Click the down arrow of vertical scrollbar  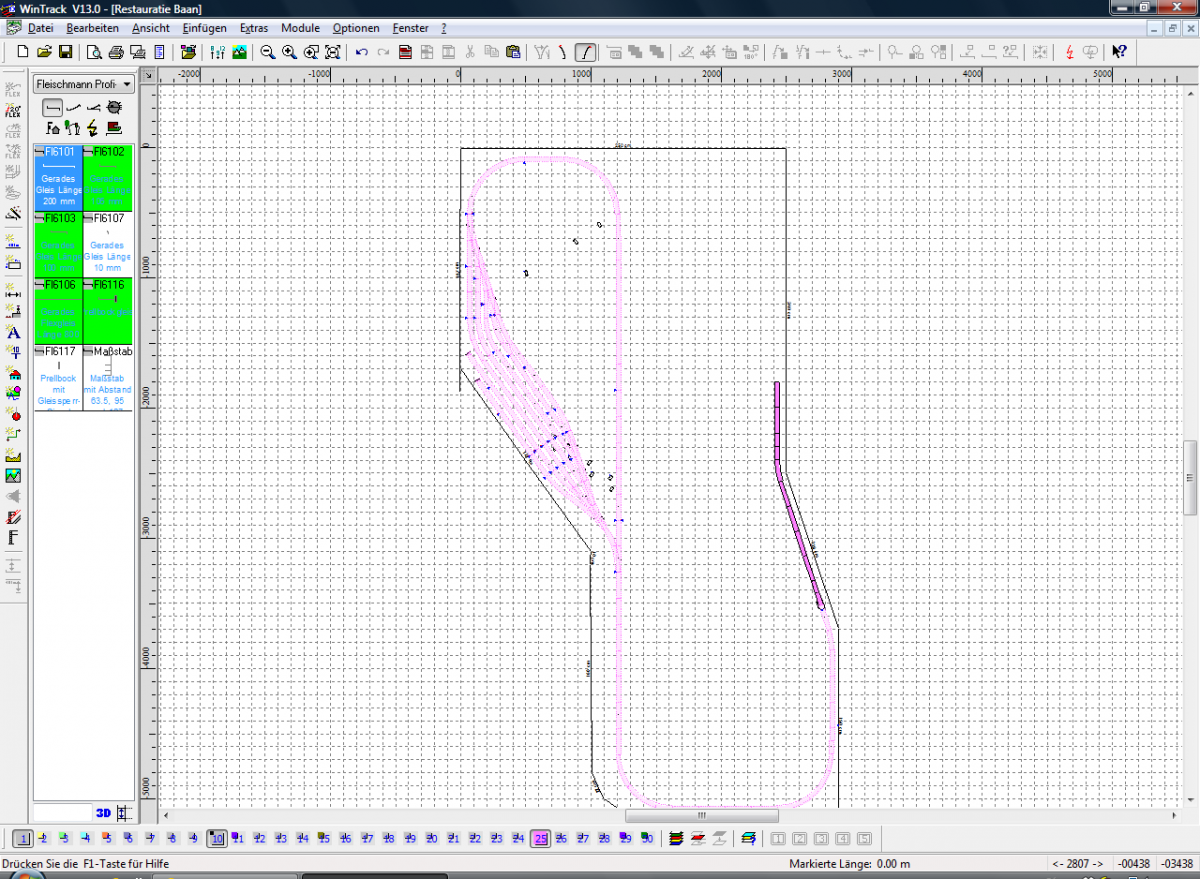click(1190, 801)
